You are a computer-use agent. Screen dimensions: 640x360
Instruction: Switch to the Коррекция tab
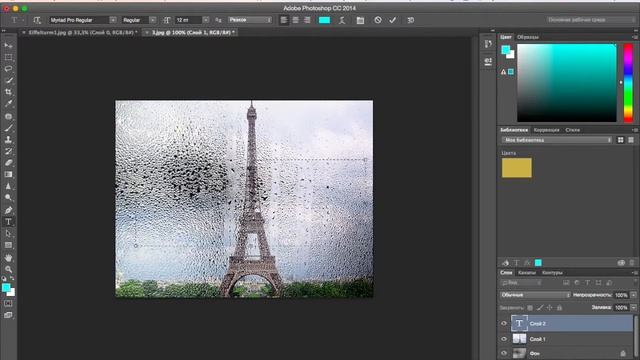[x=546, y=130]
